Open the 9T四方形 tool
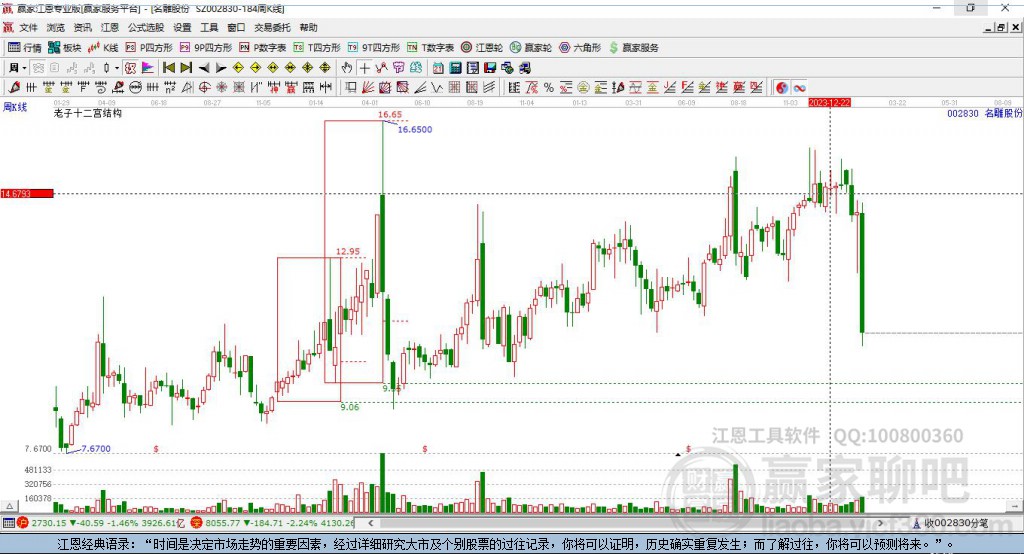The height and width of the screenshot is (554, 1024). coord(374,48)
